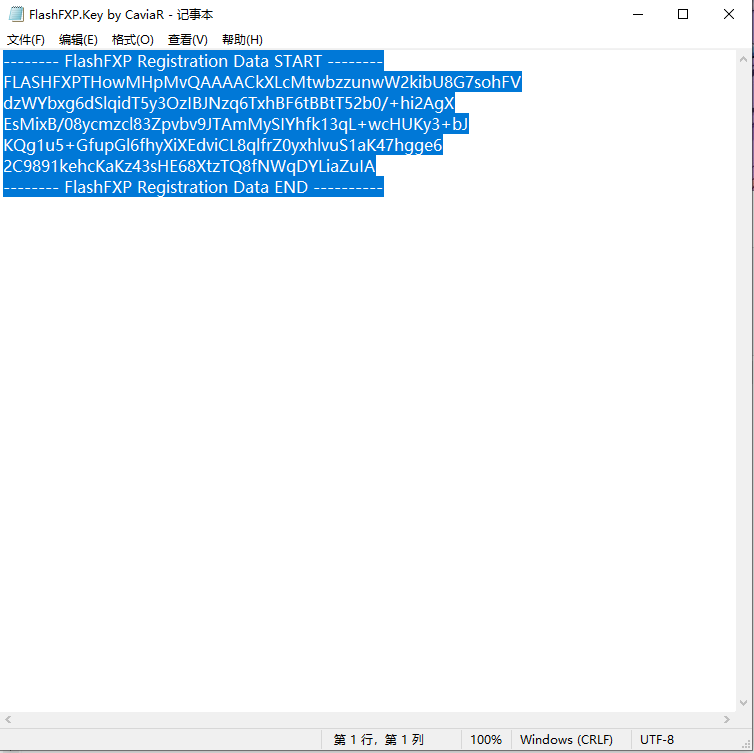Click the horizontal scrollbar right arrow
Image resolution: width=754 pixels, height=753 pixels.
pos(727,719)
